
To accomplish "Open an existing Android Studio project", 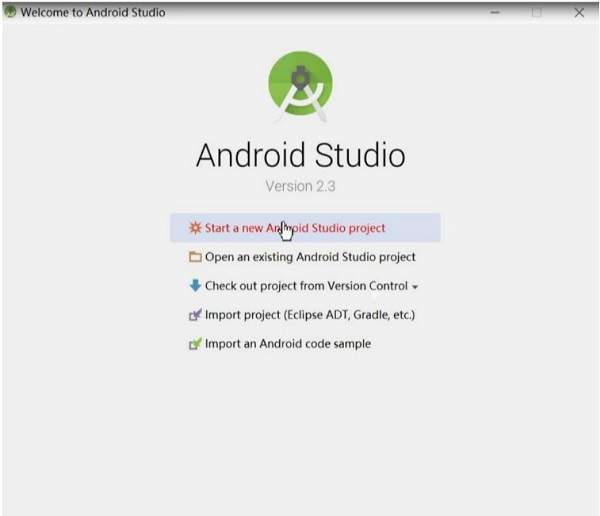I will click(310, 257).
